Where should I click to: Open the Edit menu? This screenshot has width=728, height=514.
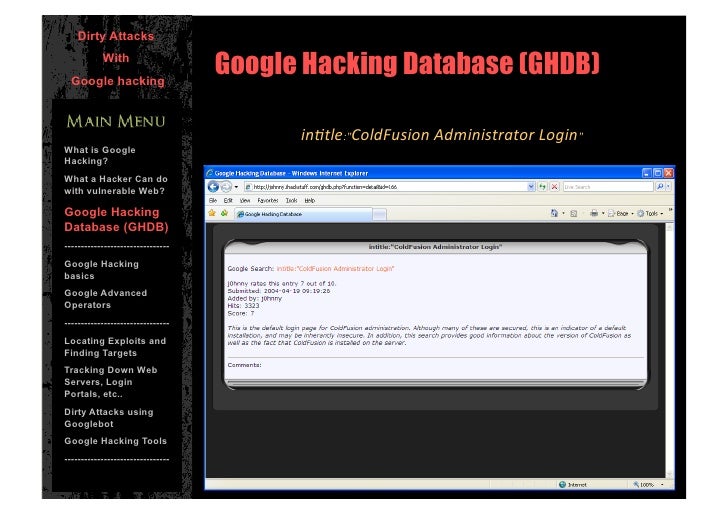[x=228, y=201]
